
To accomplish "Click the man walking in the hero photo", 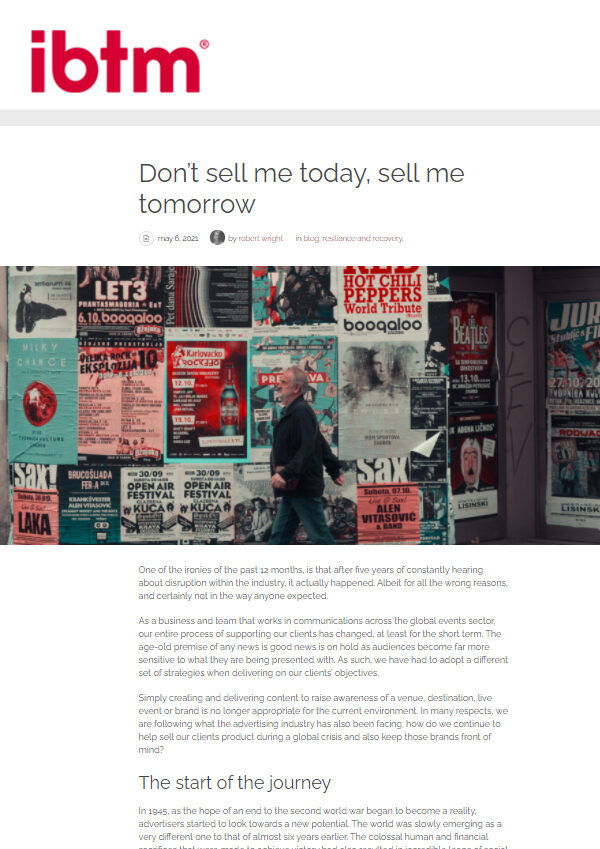I will (305, 455).
